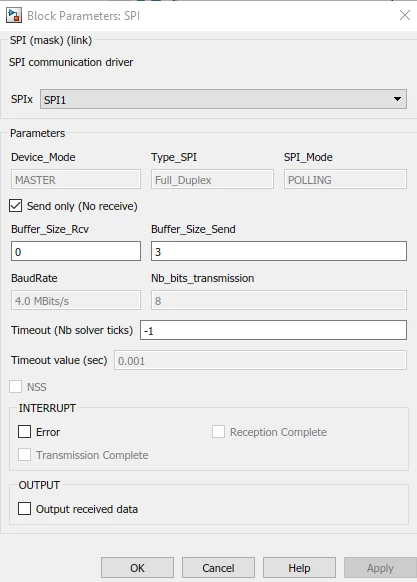
Task: Open the SPIx dropdown arrow
Action: click(x=397, y=99)
